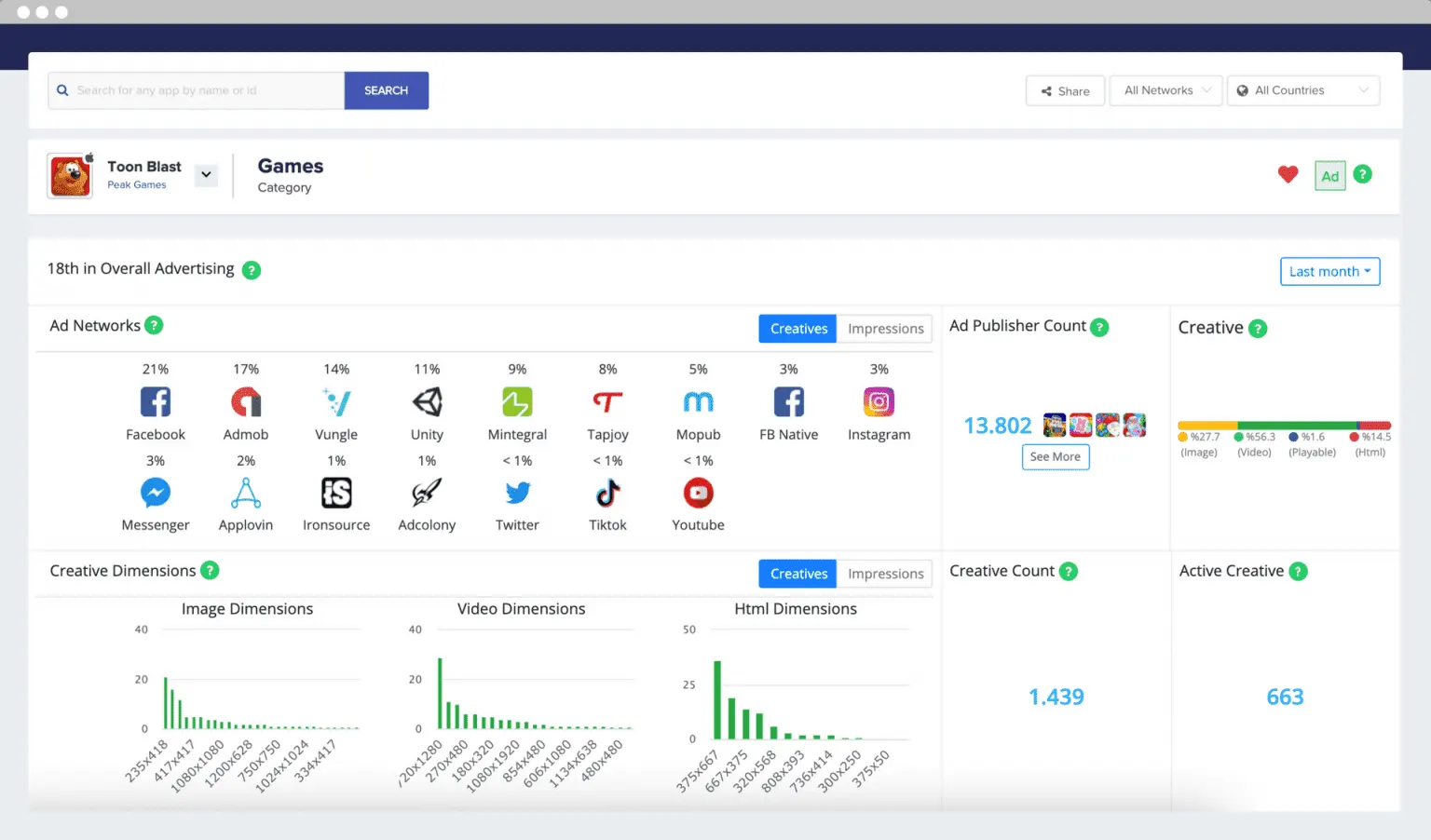Click See More under publisher count
The width and height of the screenshot is (1431, 840).
coord(1056,456)
